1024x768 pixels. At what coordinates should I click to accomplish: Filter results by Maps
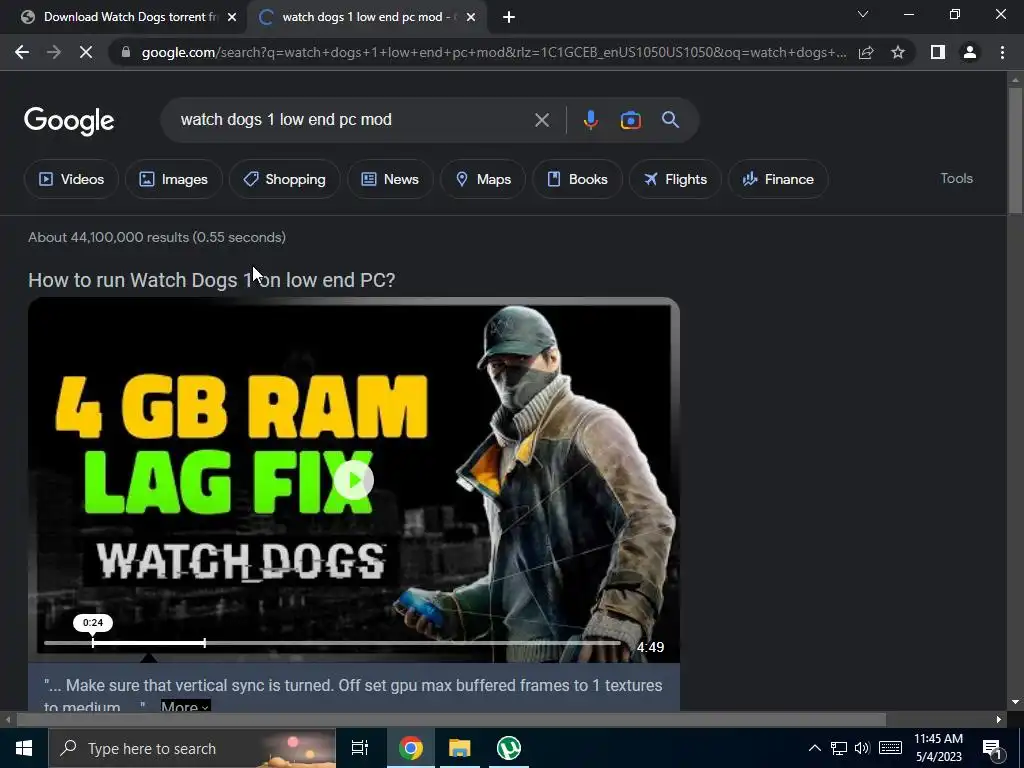pyautogui.click(x=483, y=179)
